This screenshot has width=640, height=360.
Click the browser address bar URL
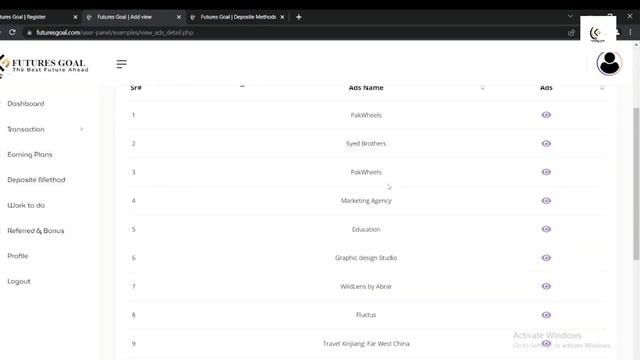coord(115,33)
